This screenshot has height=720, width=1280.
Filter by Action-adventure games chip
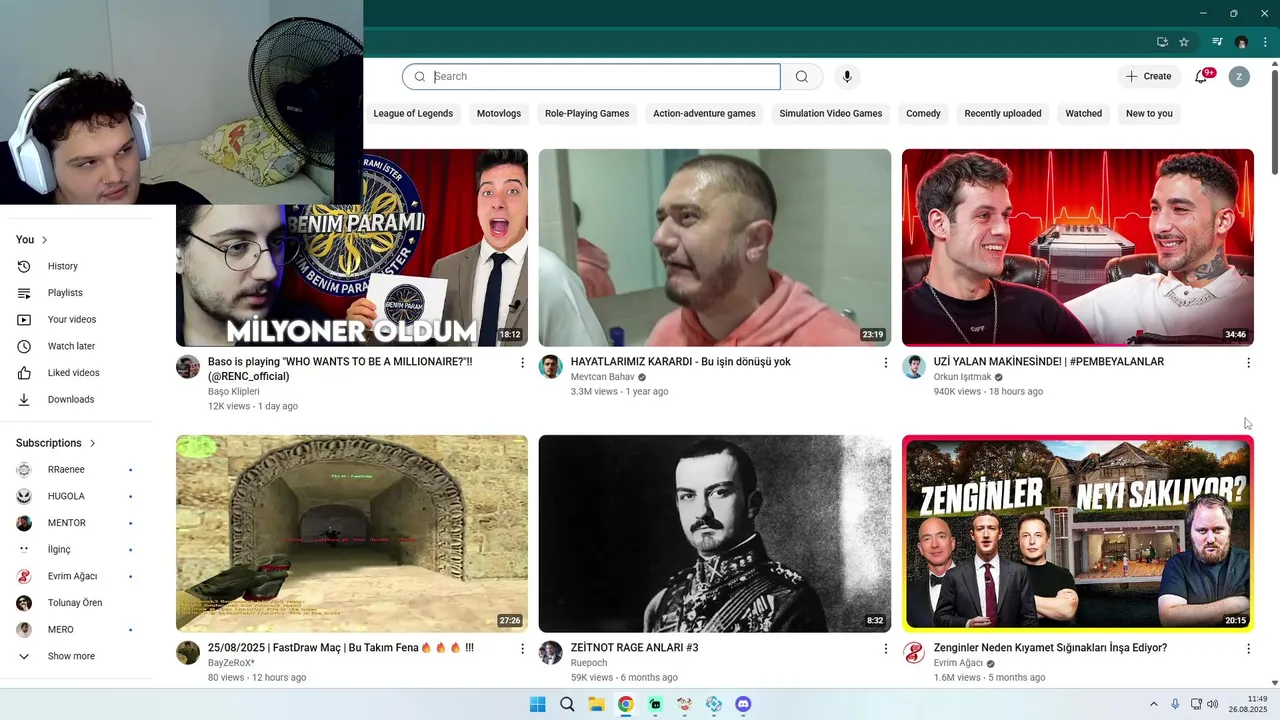point(704,113)
